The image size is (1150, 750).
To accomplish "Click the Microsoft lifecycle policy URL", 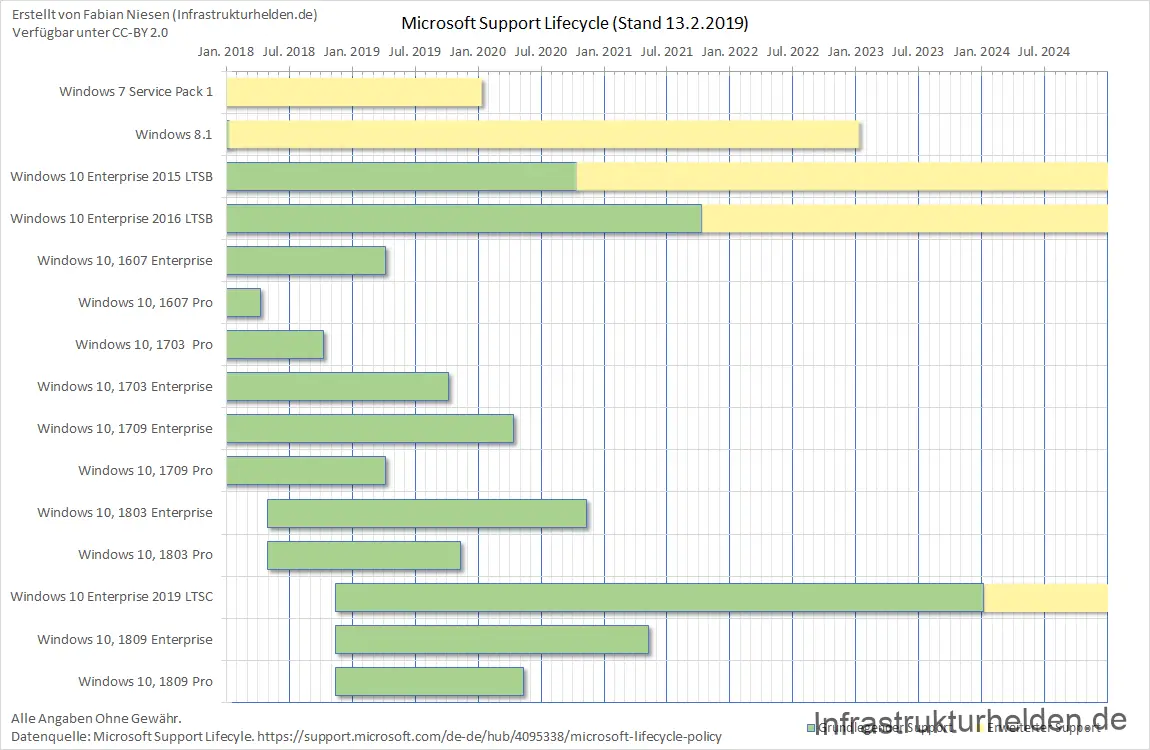I will 489,737.
